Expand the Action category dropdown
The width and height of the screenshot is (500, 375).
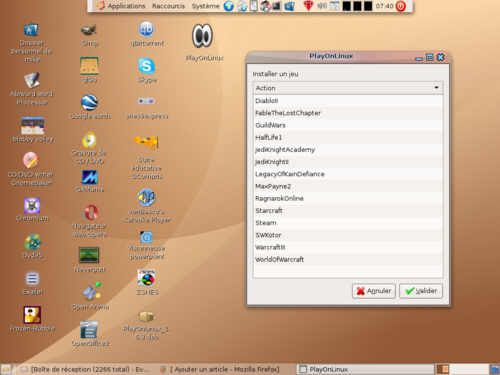click(x=348, y=88)
